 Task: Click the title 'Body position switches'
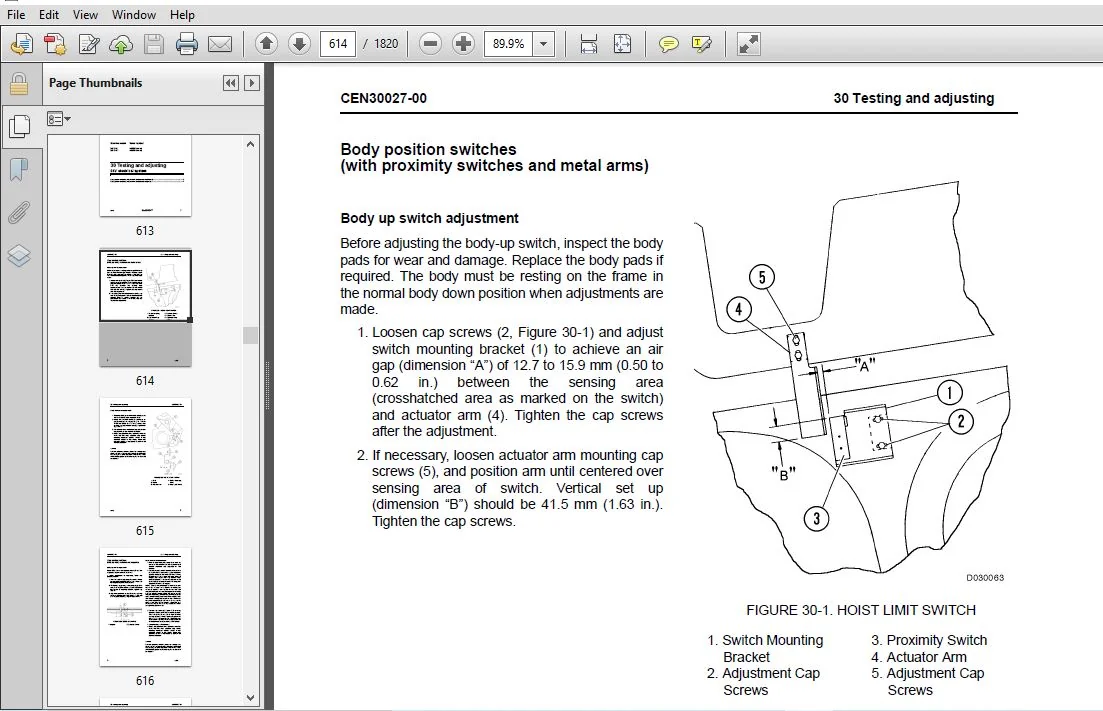pos(428,149)
